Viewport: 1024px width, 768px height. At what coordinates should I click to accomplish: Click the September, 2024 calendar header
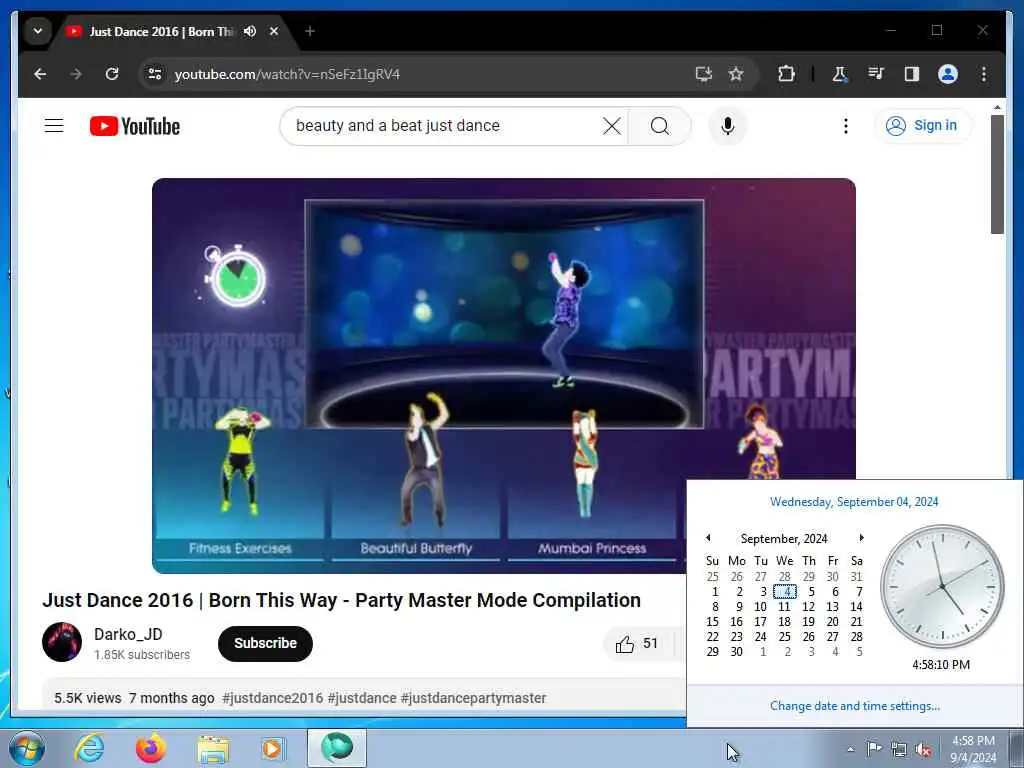point(784,538)
